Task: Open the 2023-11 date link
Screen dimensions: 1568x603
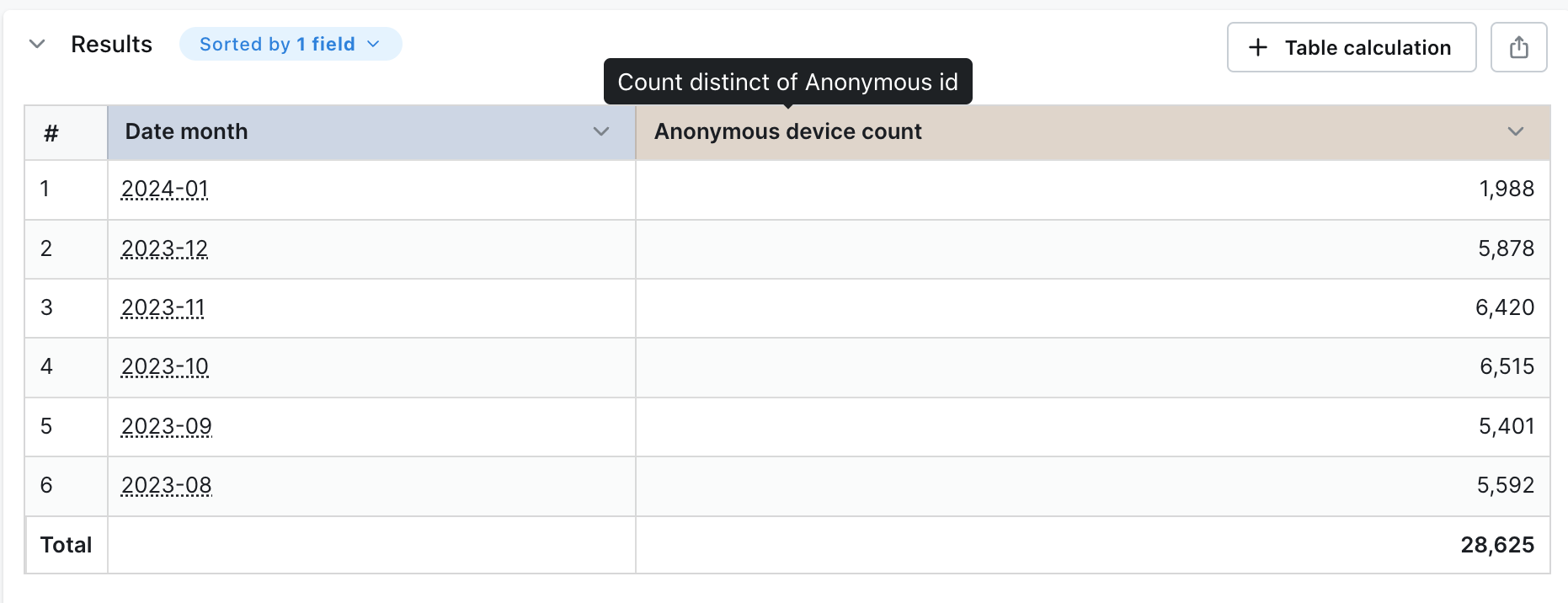Action: [163, 307]
